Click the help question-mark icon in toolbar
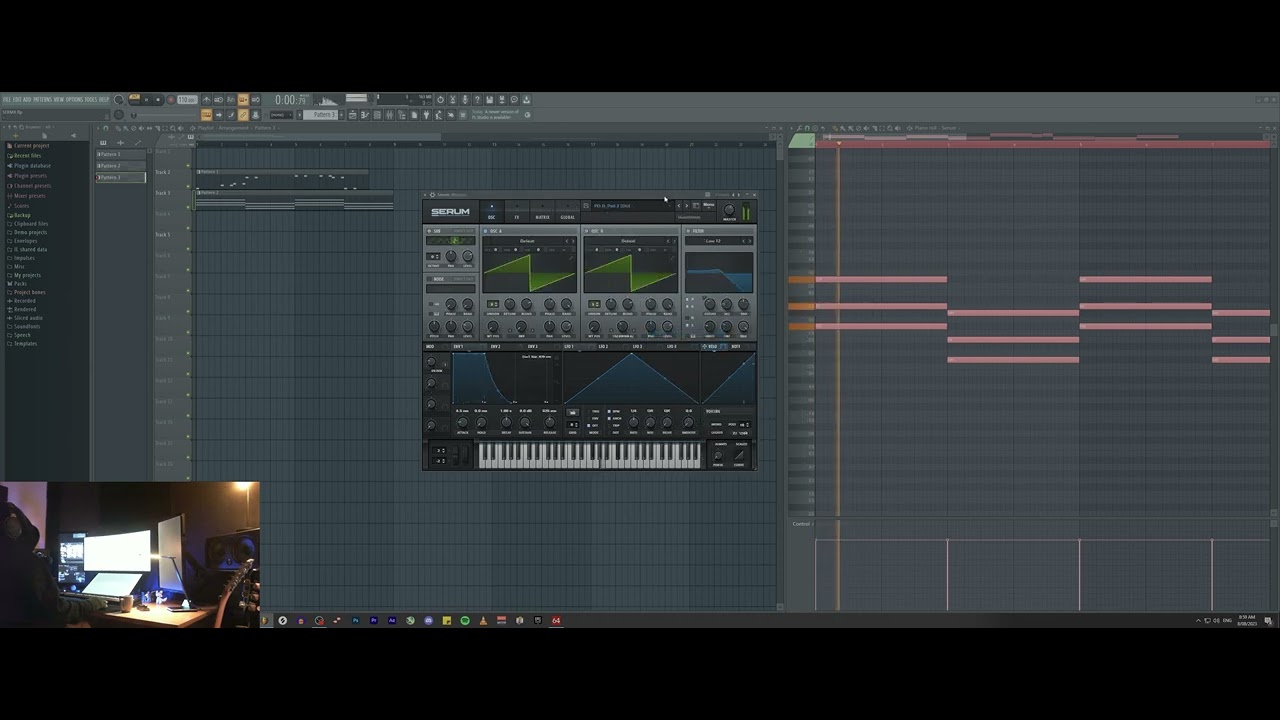Viewport: 1280px width, 720px height. point(477,99)
